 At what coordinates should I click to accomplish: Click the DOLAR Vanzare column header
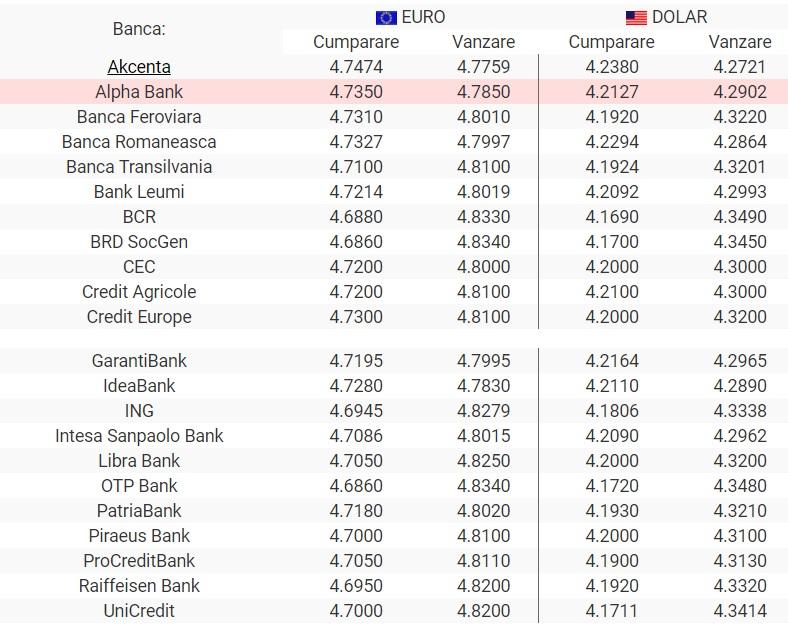coord(740,42)
